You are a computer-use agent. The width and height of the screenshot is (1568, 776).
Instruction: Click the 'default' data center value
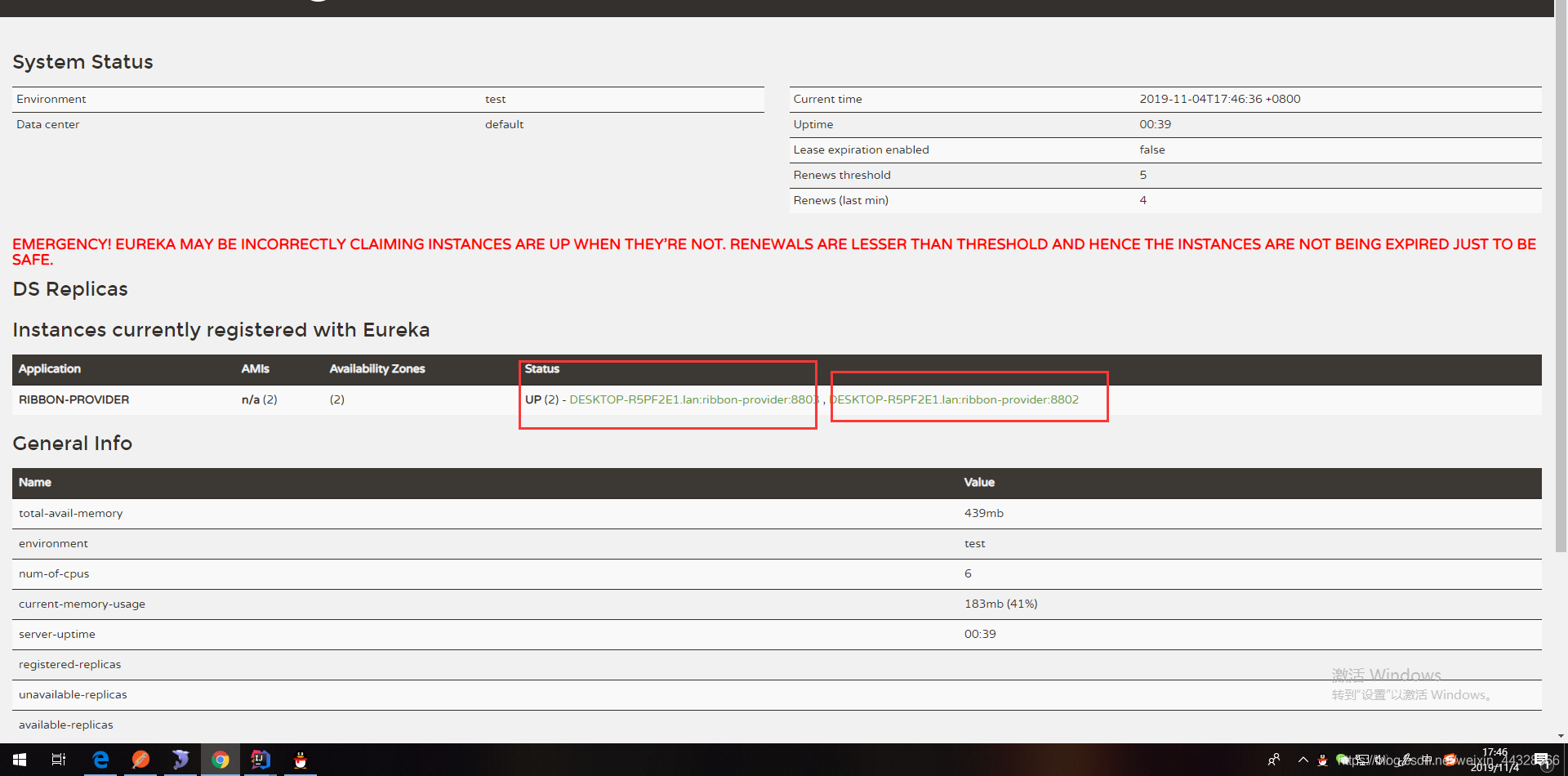pos(504,124)
